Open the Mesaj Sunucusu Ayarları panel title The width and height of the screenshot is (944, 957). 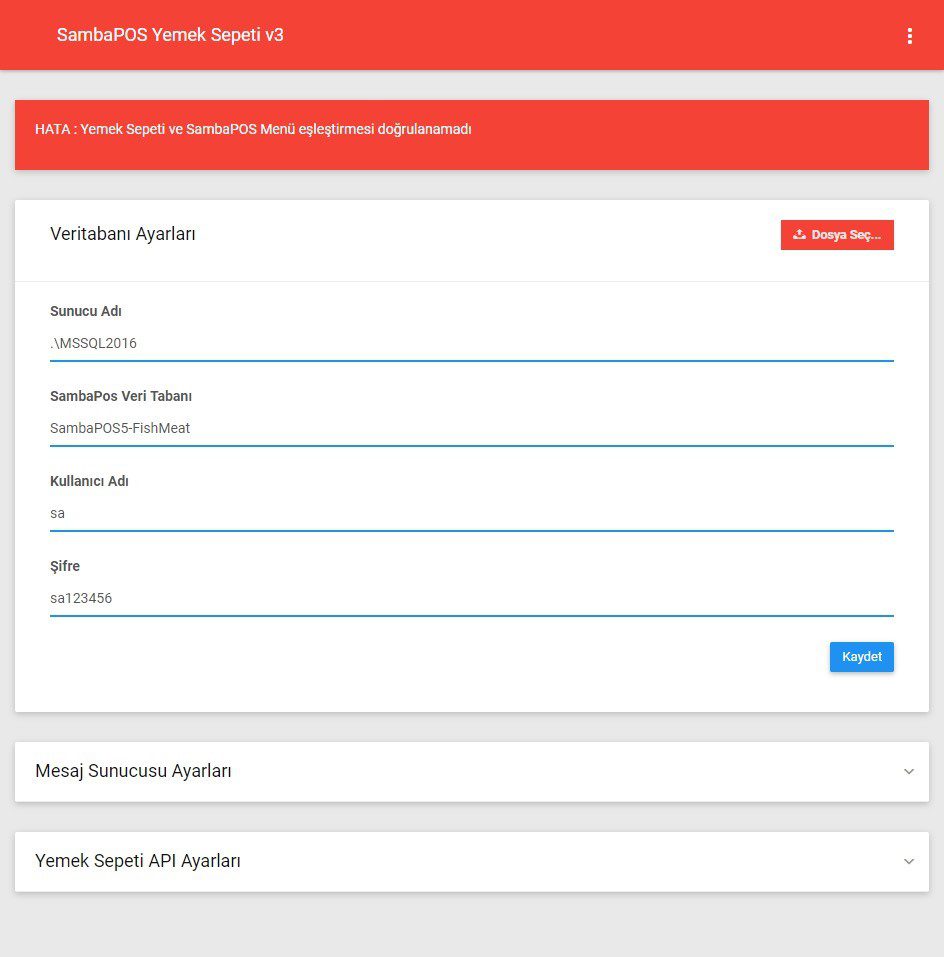(x=133, y=771)
